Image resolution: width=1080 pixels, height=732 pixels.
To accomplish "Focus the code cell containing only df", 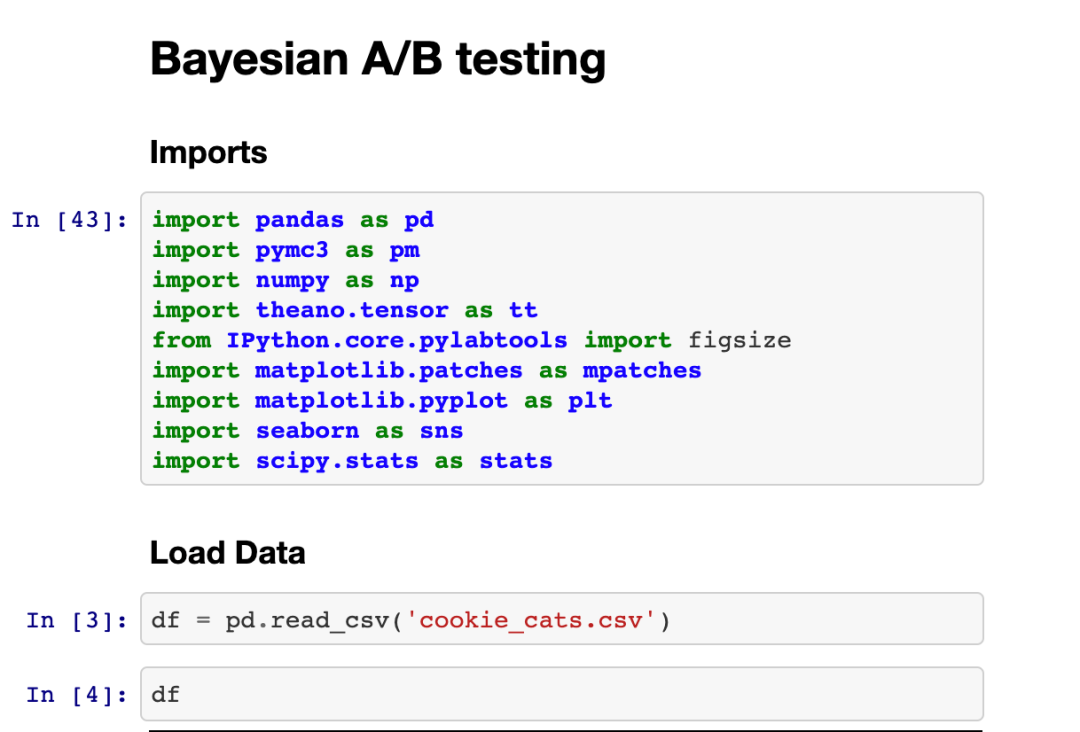I will tap(560, 694).
